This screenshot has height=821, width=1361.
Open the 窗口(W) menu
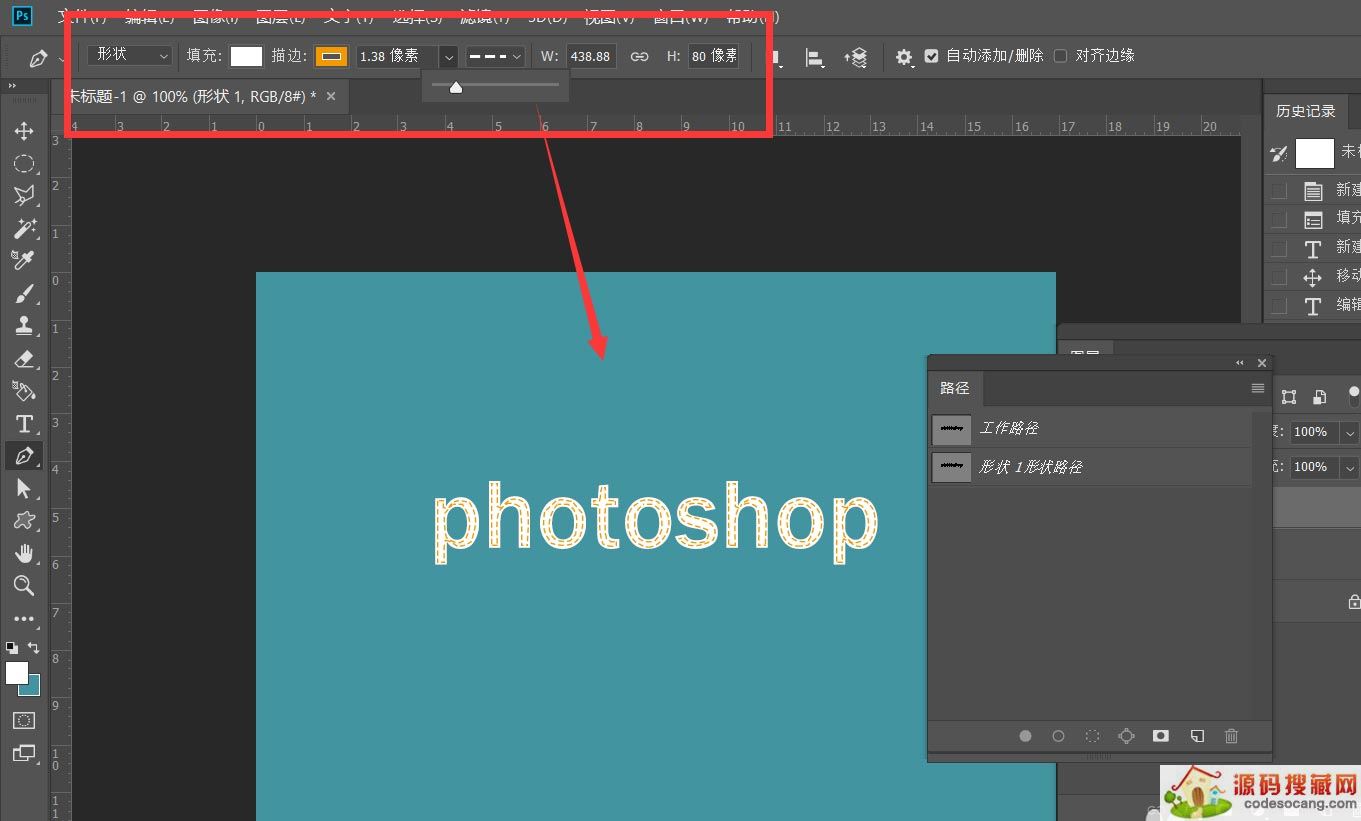(x=681, y=16)
